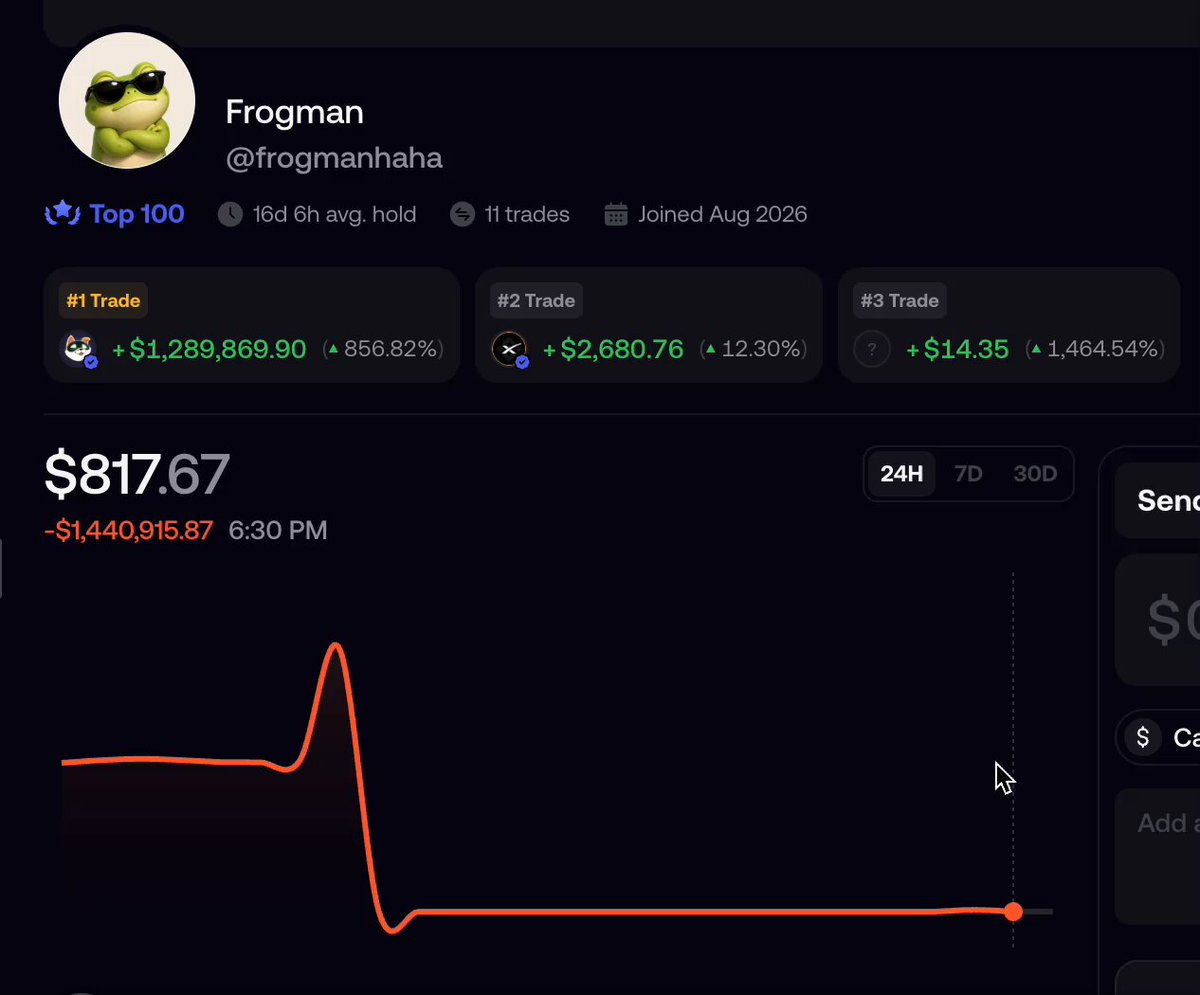Click the +$2,680.76 profit value
Viewport: 1200px width, 995px height.
pos(613,349)
